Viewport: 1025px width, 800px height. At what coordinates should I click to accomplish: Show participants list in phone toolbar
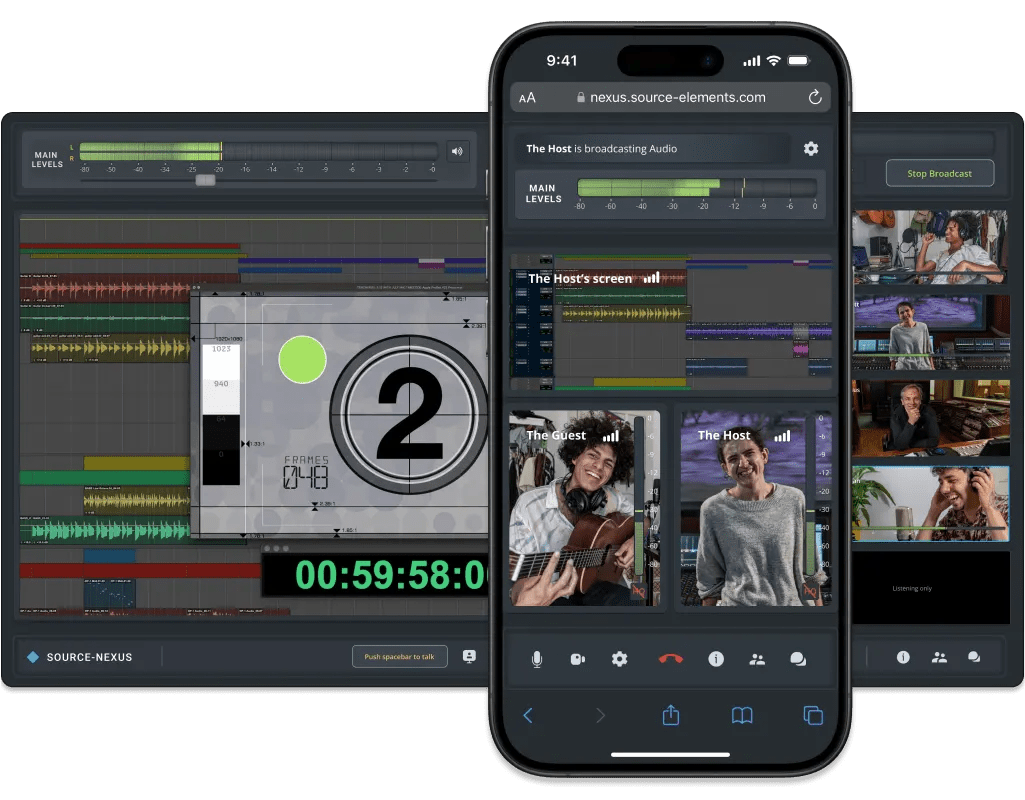tap(757, 659)
